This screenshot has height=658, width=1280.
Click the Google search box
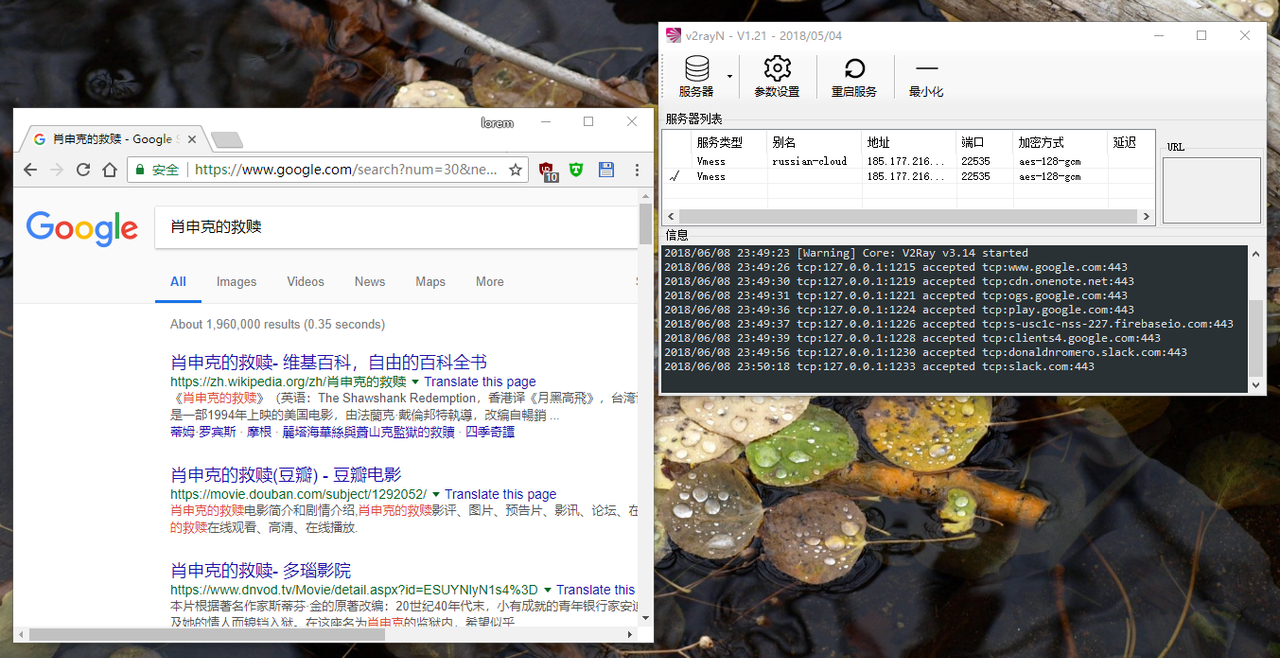395,227
